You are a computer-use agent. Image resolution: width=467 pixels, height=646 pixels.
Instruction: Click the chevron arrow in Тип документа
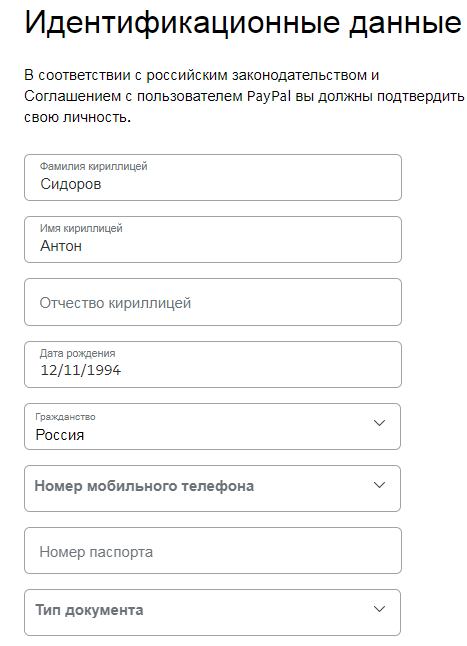pyautogui.click(x=379, y=609)
